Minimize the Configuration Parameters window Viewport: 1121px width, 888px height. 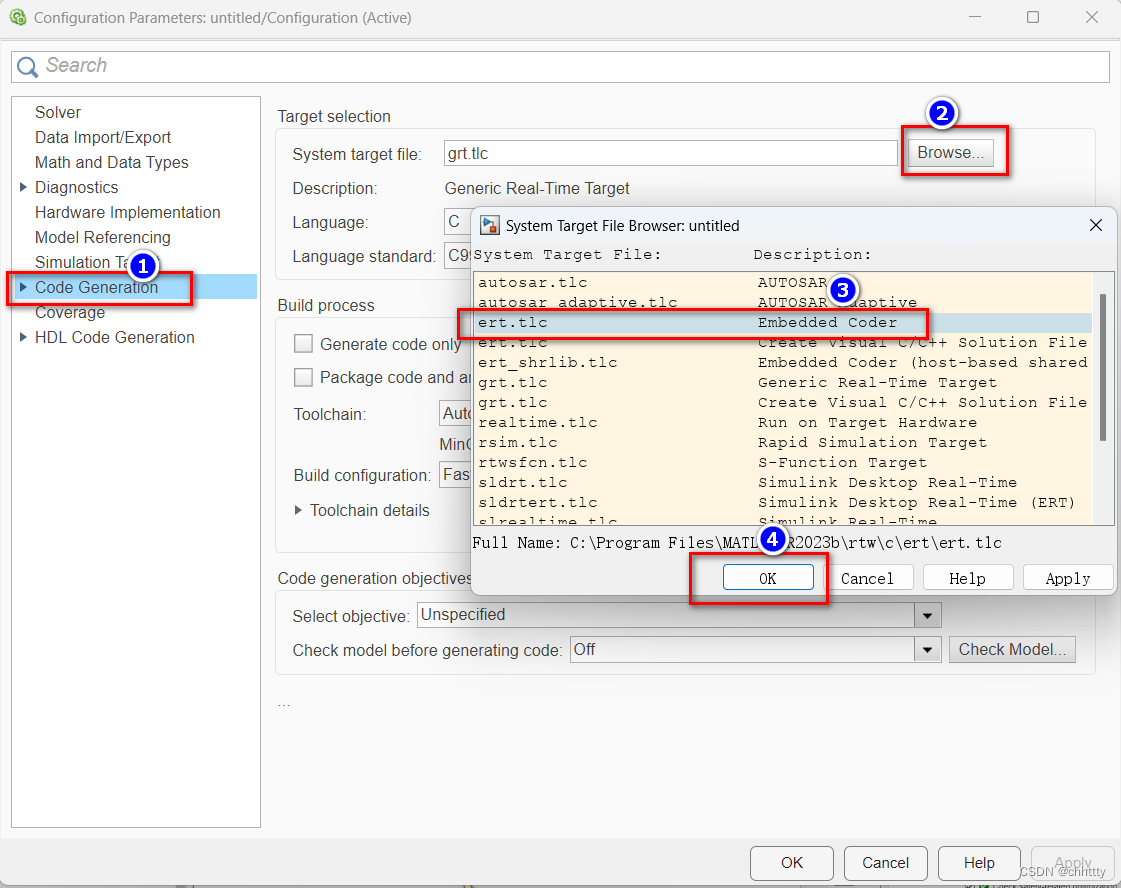point(974,17)
